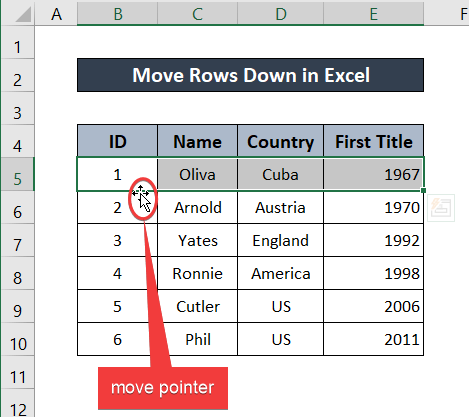The image size is (469, 417).
Task: Select the cell containing '1992'
Action: pyautogui.click(x=374, y=240)
